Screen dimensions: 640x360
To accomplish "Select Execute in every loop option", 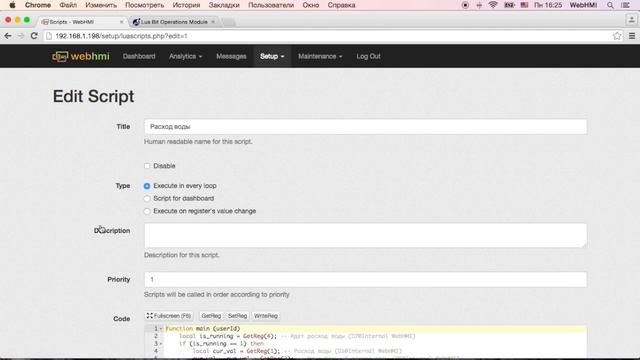I will pyautogui.click(x=147, y=186).
